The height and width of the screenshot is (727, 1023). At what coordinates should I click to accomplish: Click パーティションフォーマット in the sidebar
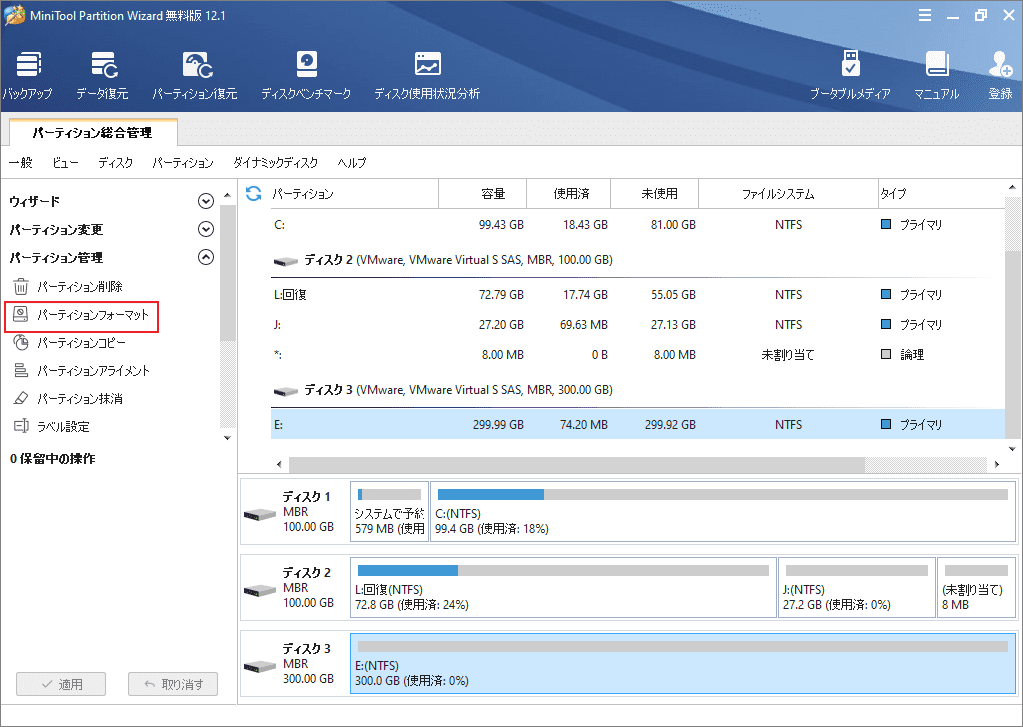tap(92, 315)
